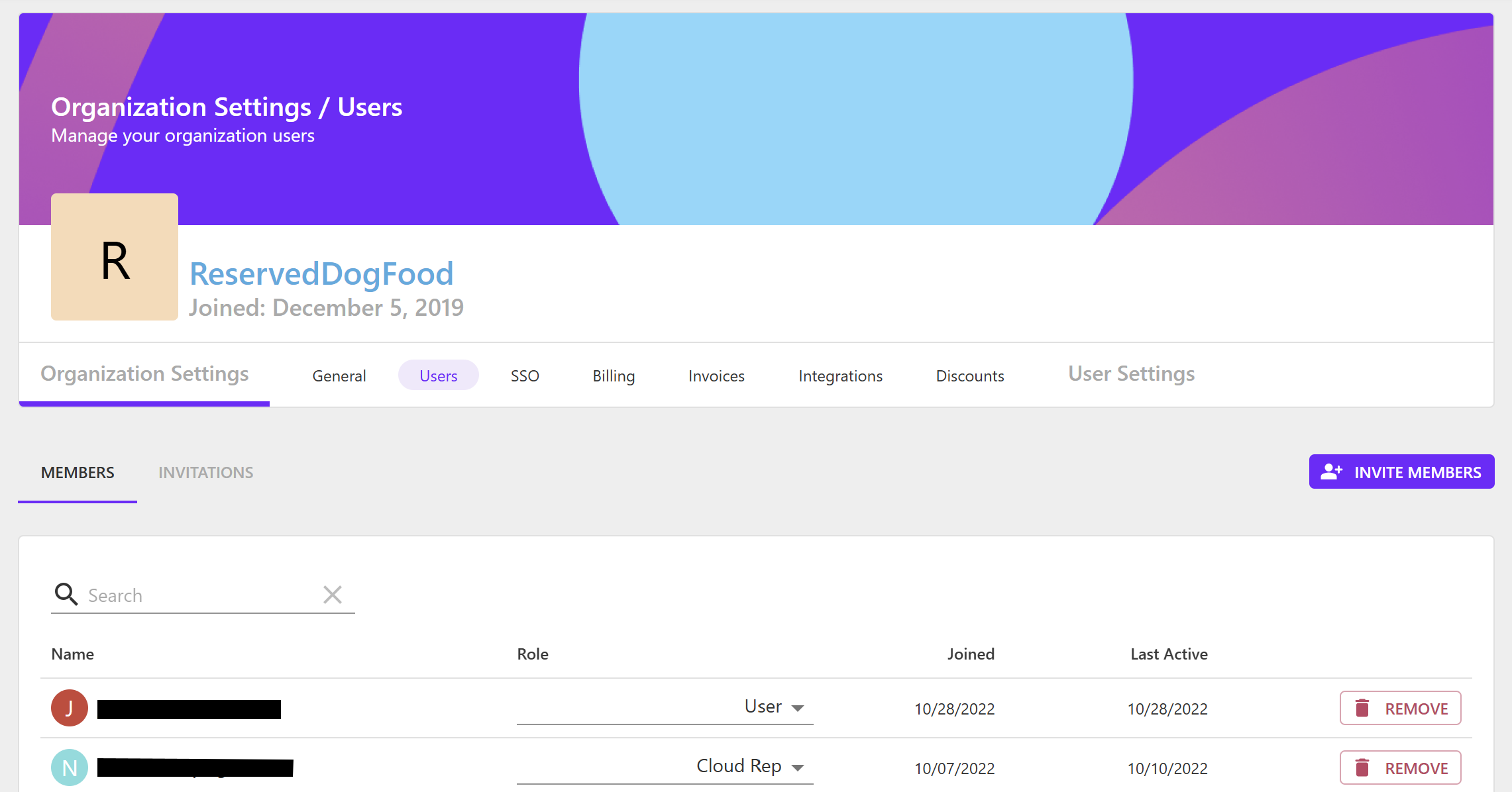Clear search with the X icon
Screen dimensions: 1512x792
(333, 595)
